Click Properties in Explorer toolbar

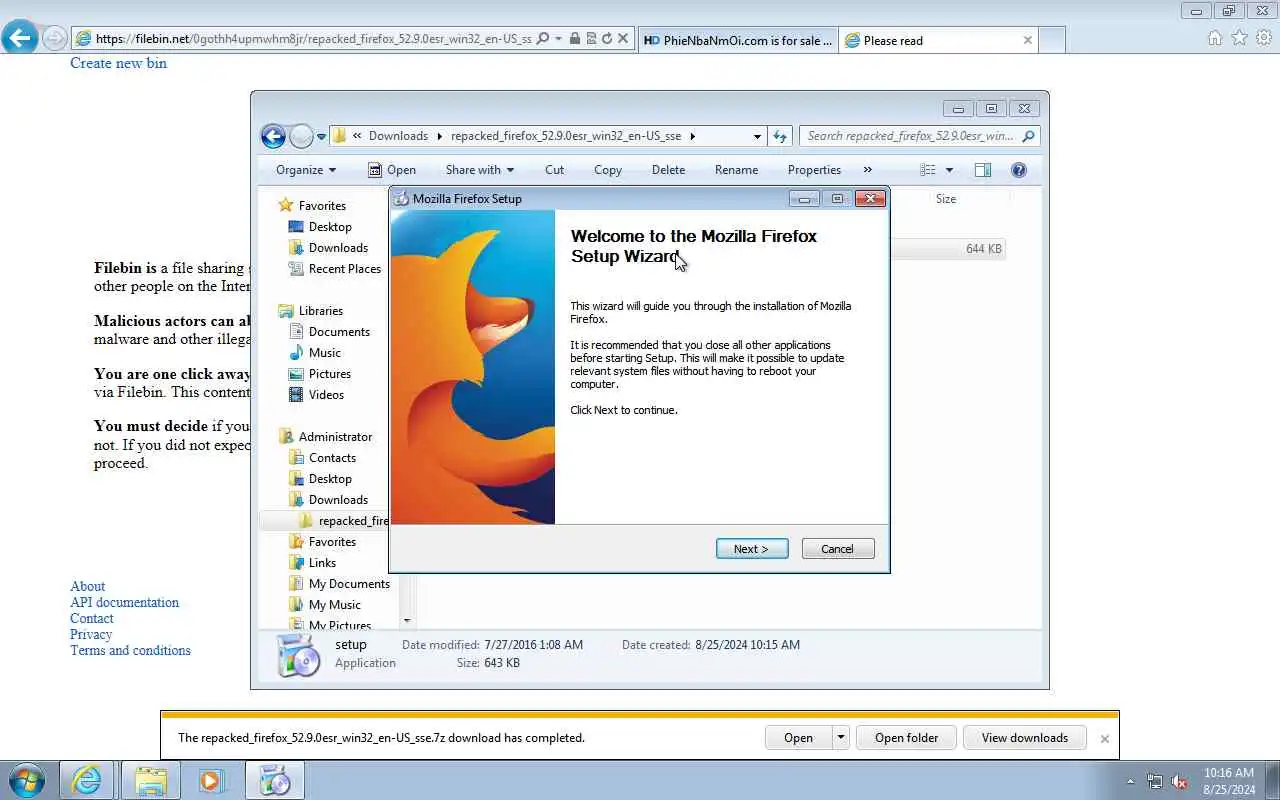pyautogui.click(x=814, y=170)
